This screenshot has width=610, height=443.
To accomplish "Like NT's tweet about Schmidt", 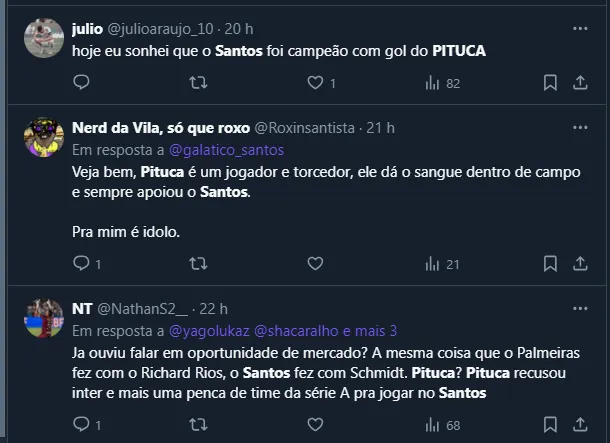I will coord(315,426).
